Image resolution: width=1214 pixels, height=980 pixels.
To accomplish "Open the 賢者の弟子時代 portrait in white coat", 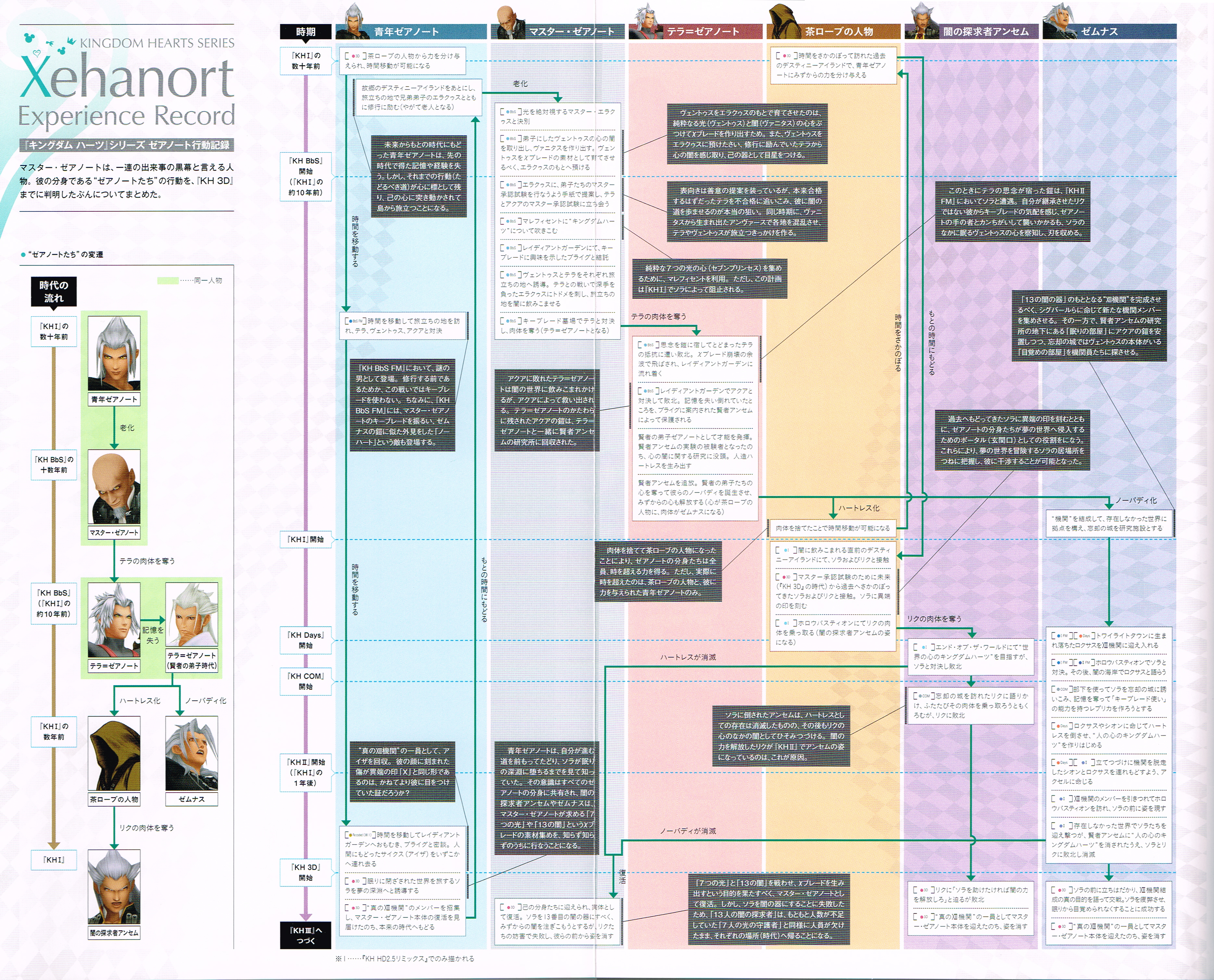I will (191, 615).
